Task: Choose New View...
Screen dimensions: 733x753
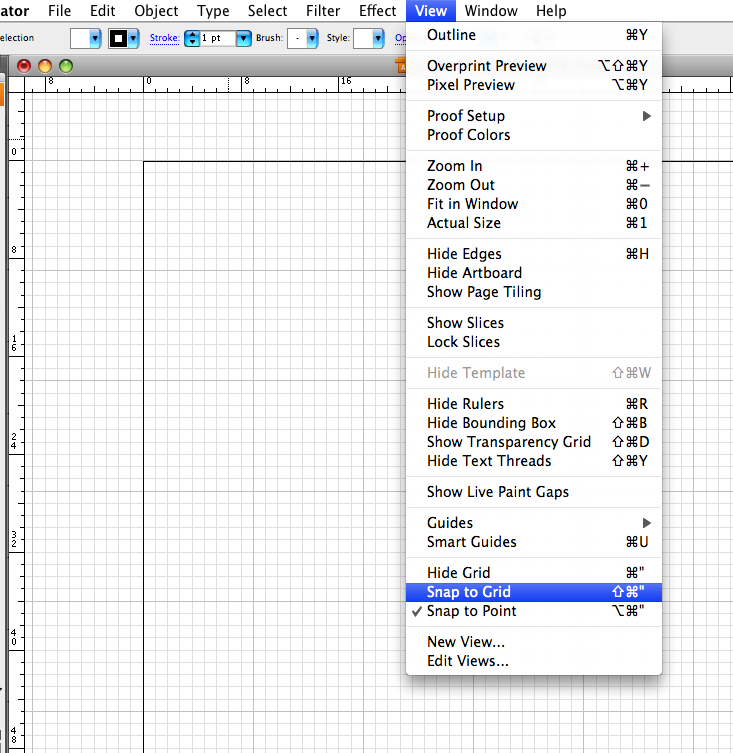Action: point(534,642)
